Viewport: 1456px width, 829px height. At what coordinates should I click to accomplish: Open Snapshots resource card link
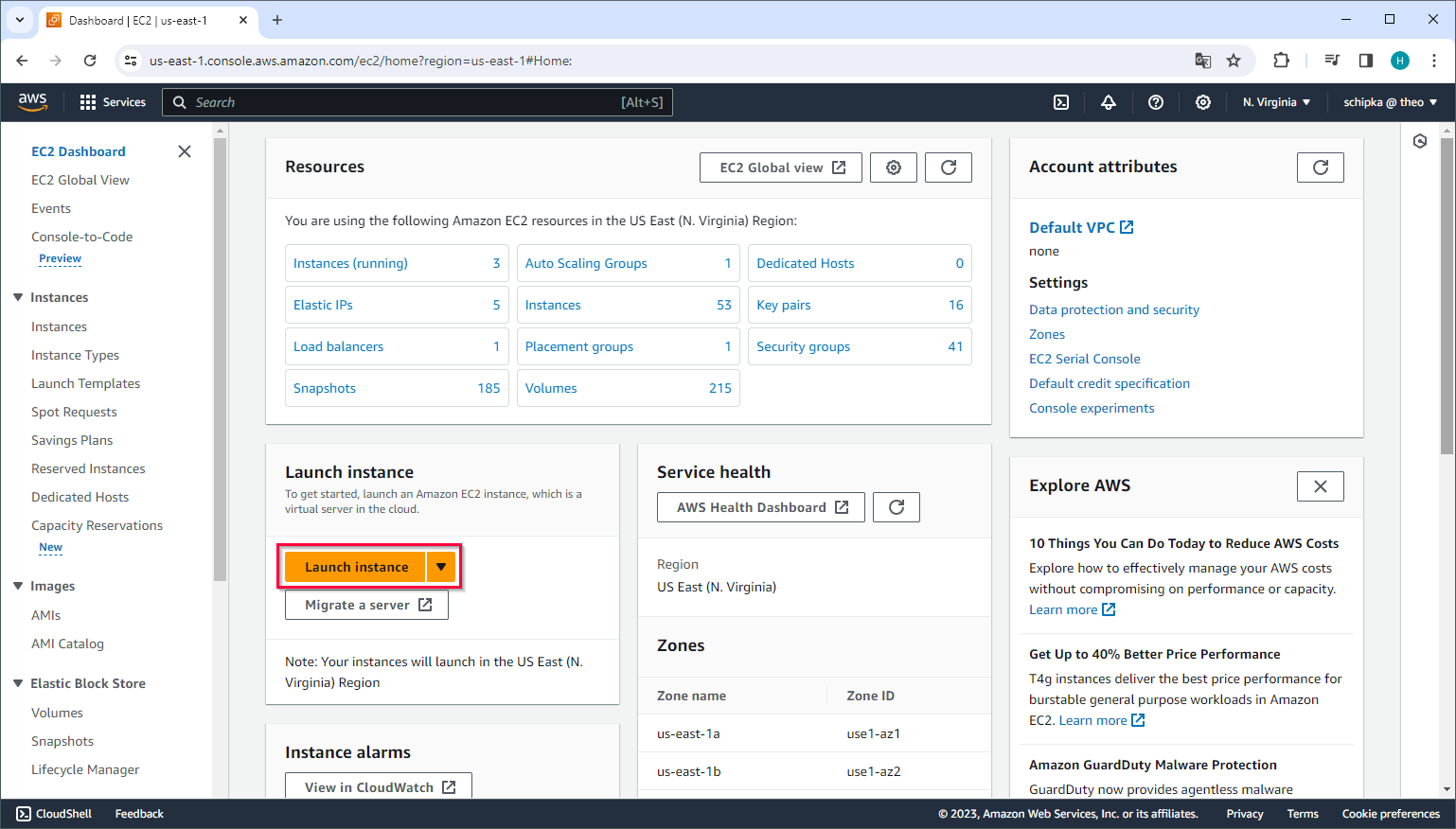click(x=325, y=388)
